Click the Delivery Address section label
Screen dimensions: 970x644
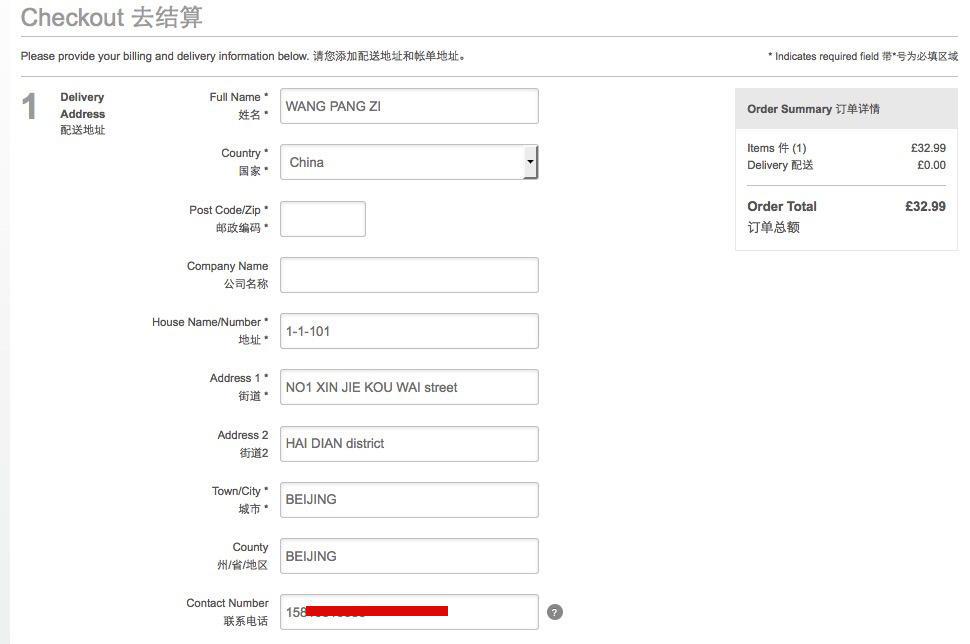tap(82, 113)
